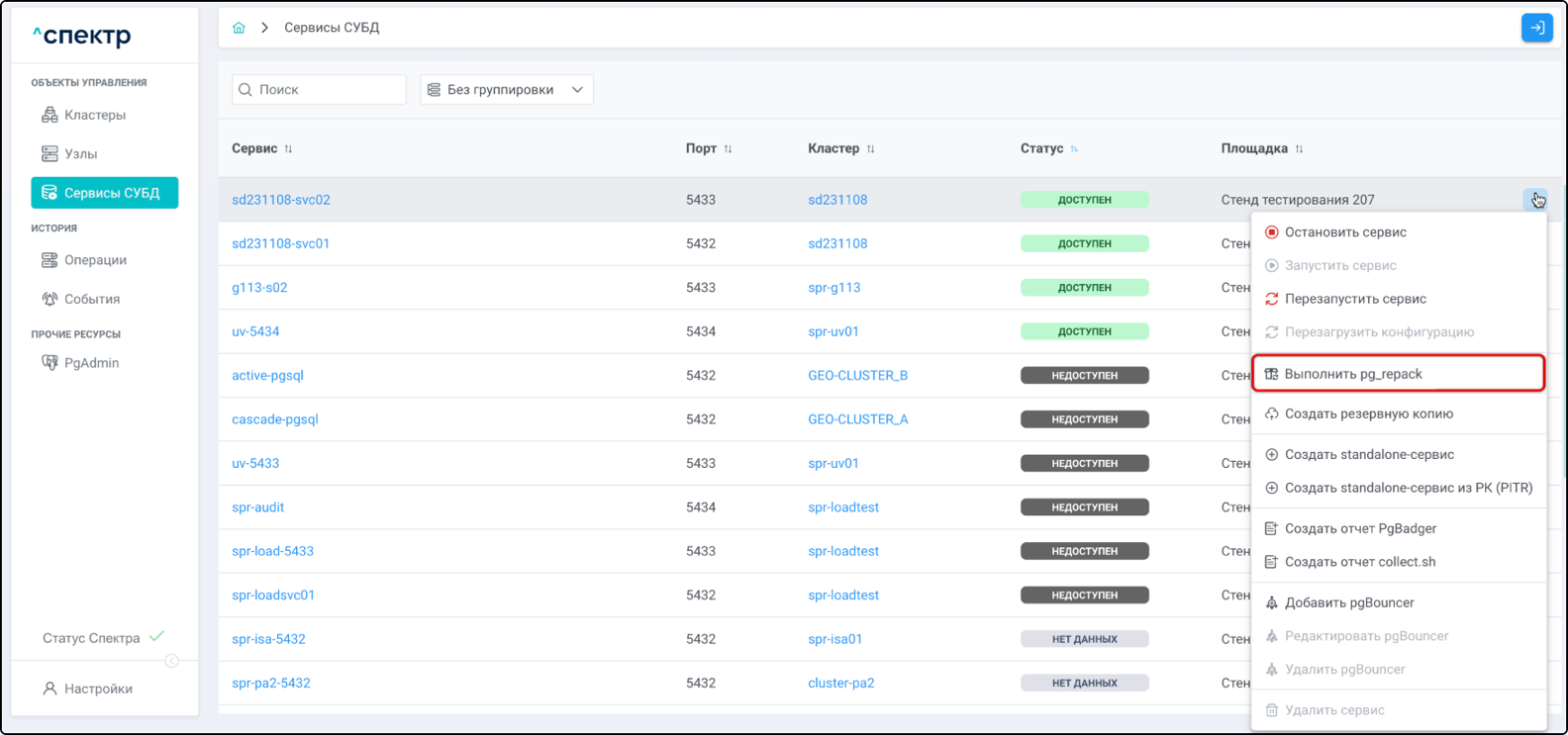Click the home breadcrumb icon
The width and height of the screenshot is (1568, 735).
(239, 28)
